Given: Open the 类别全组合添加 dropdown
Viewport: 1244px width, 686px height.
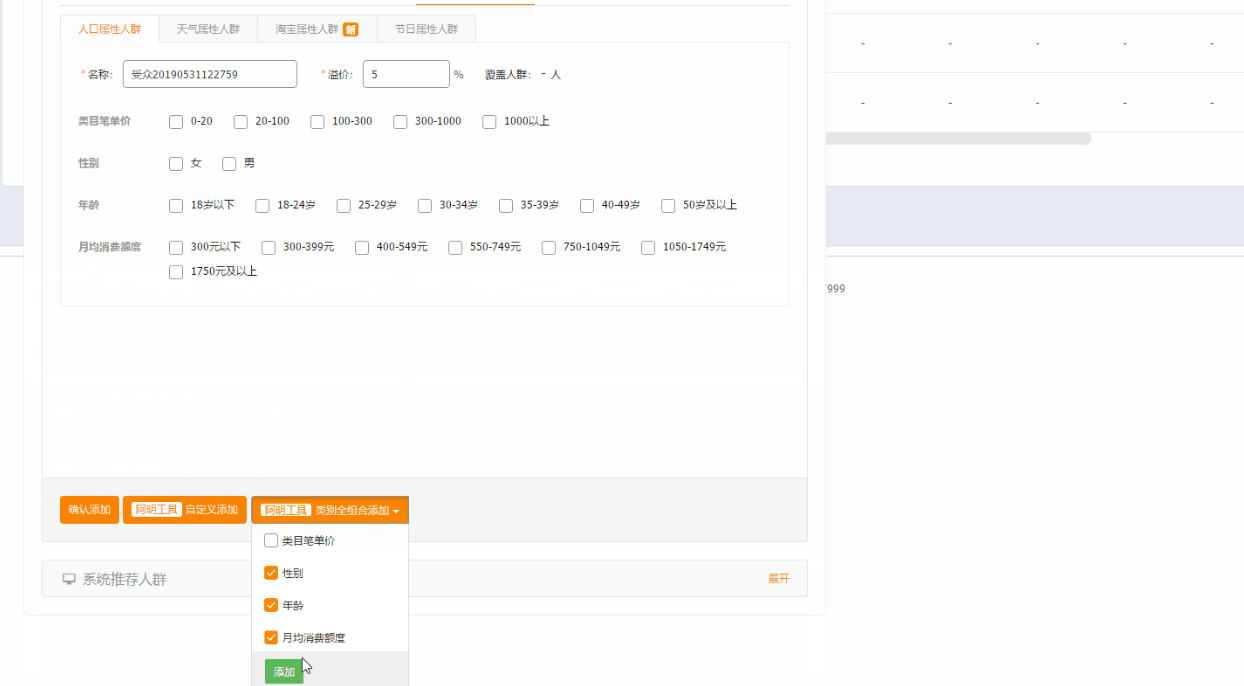Looking at the screenshot, I should (x=331, y=510).
